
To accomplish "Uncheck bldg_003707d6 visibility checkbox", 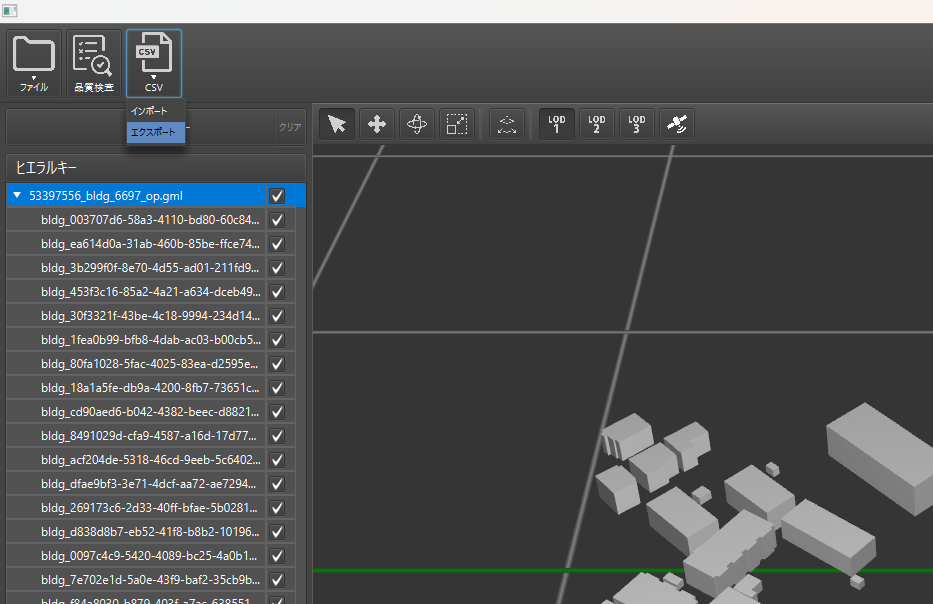I will point(277,220).
